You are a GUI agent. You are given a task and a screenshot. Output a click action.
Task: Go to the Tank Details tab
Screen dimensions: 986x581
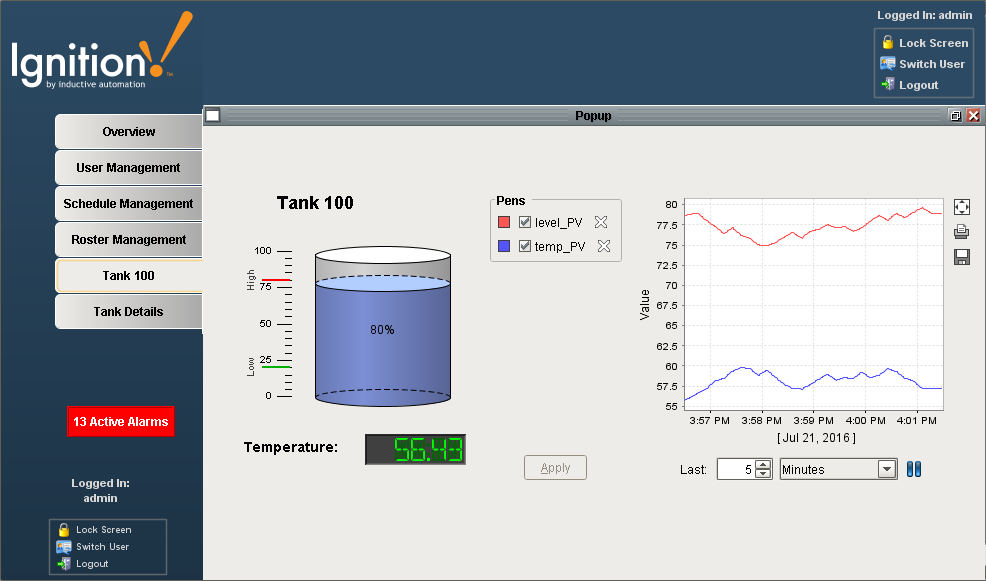[129, 312]
